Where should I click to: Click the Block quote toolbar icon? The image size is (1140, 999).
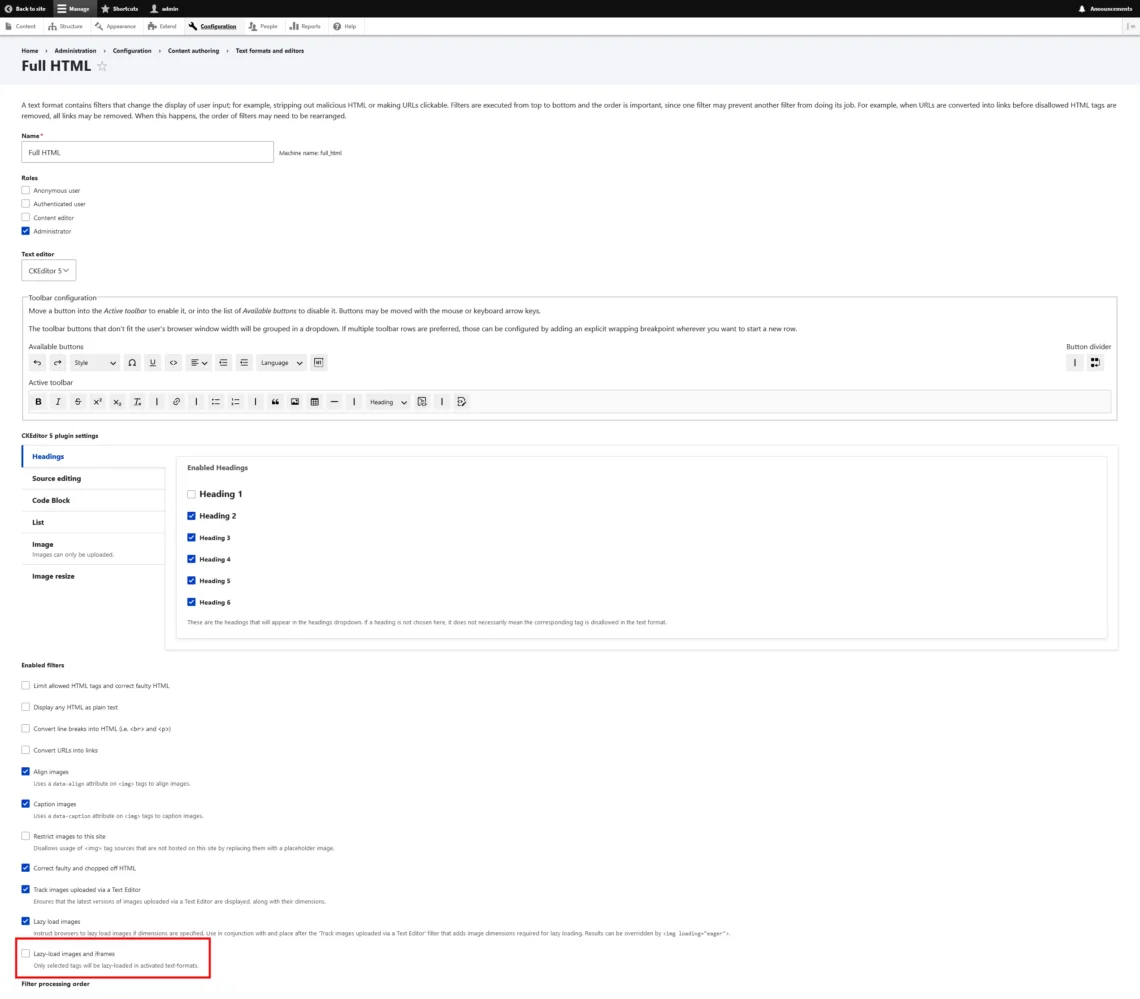(275, 401)
